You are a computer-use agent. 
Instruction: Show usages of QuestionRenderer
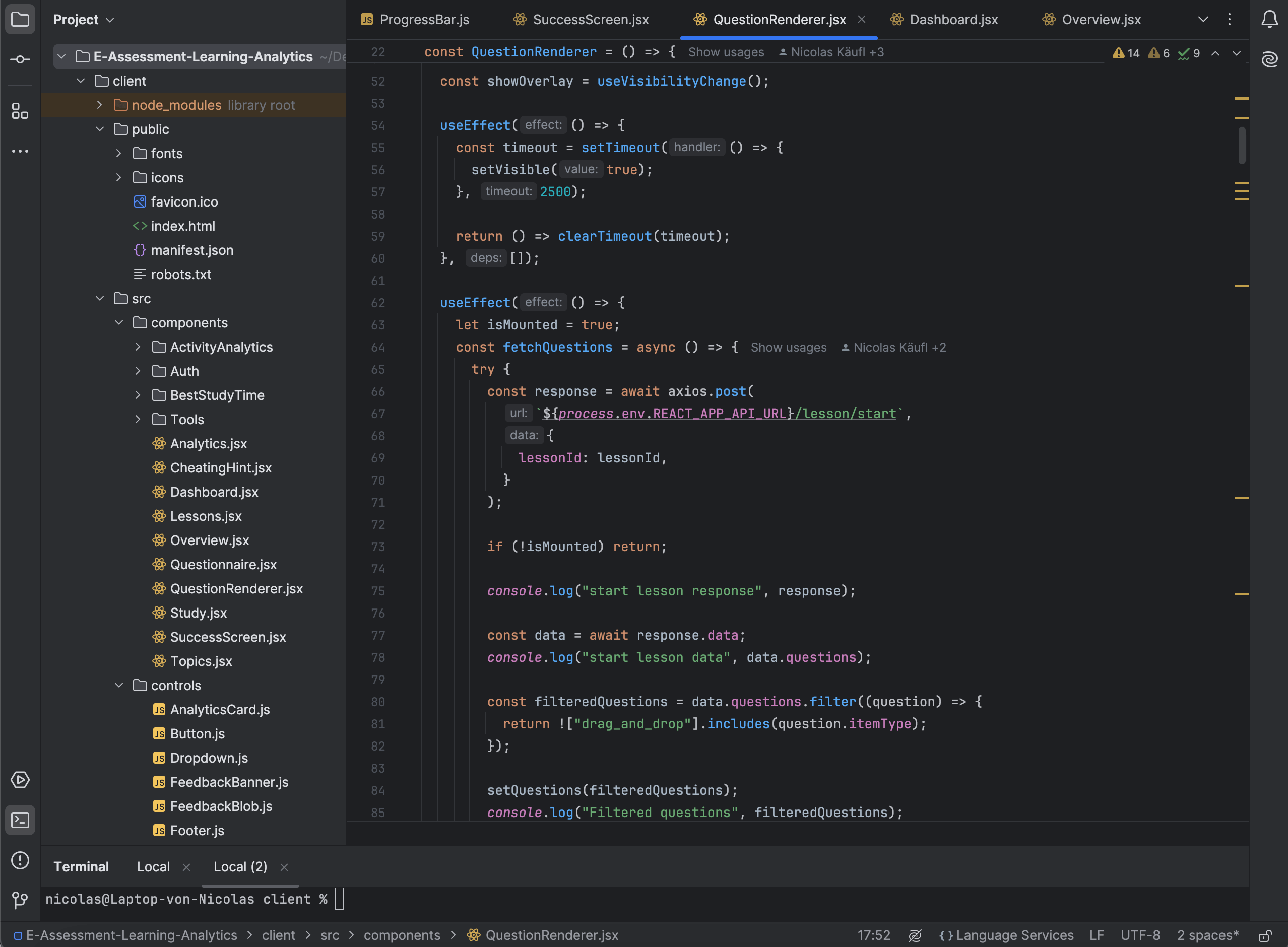click(x=726, y=52)
